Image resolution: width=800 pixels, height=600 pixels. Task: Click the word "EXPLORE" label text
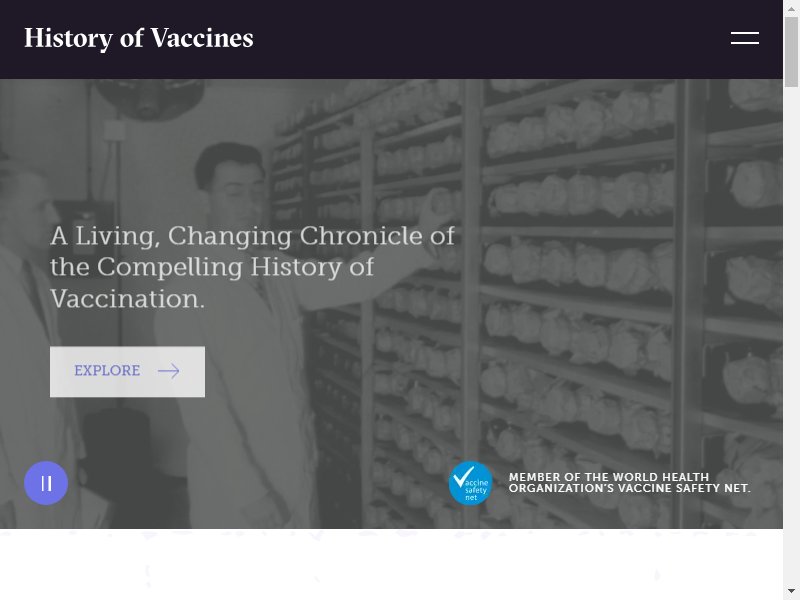point(107,371)
